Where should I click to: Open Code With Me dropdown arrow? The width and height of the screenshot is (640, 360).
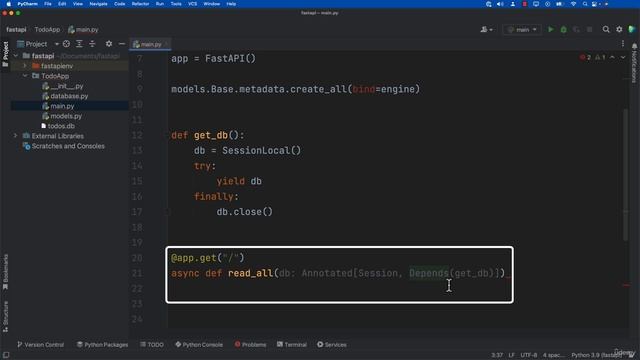pyautogui.click(x=491, y=30)
